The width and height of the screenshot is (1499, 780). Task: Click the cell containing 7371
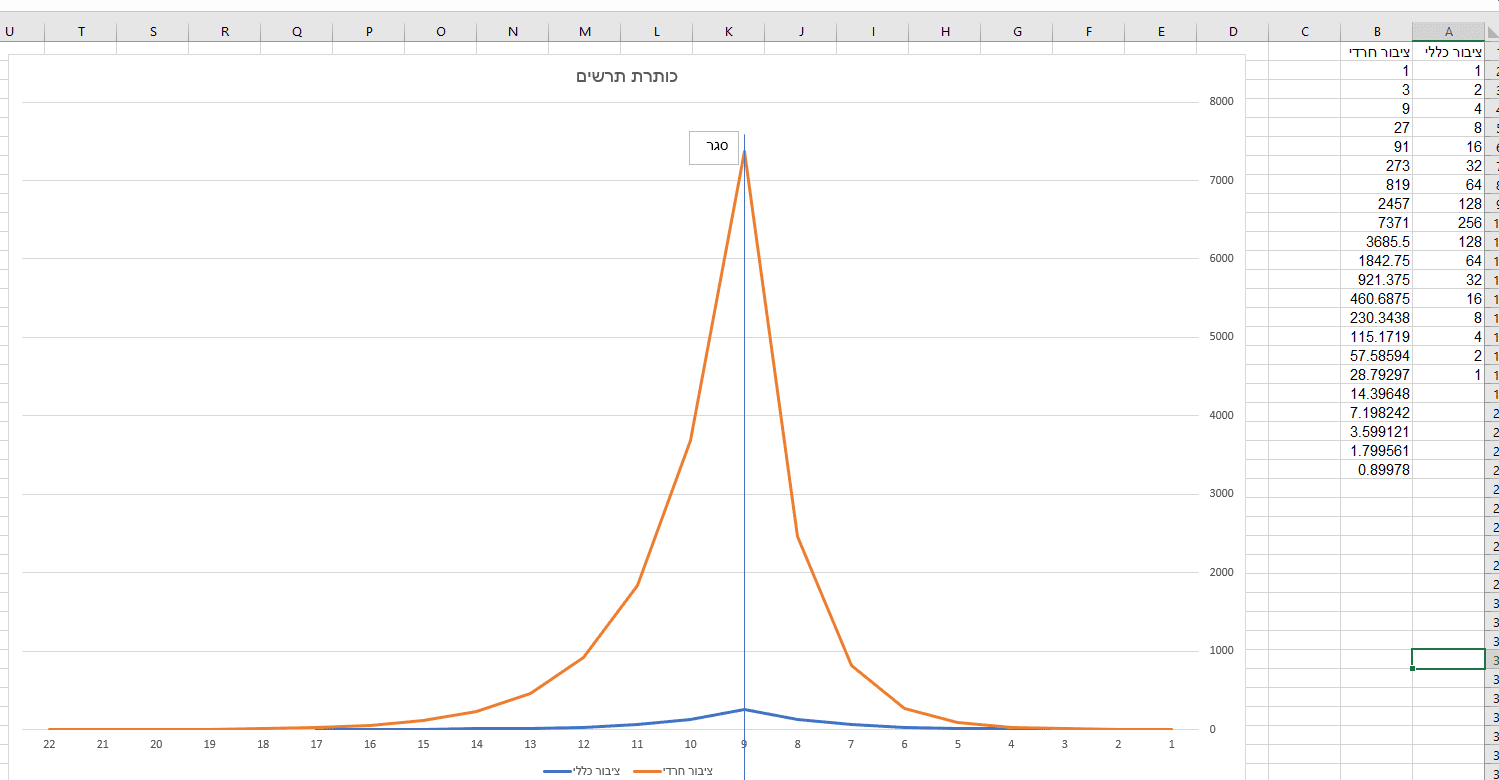point(1377,223)
